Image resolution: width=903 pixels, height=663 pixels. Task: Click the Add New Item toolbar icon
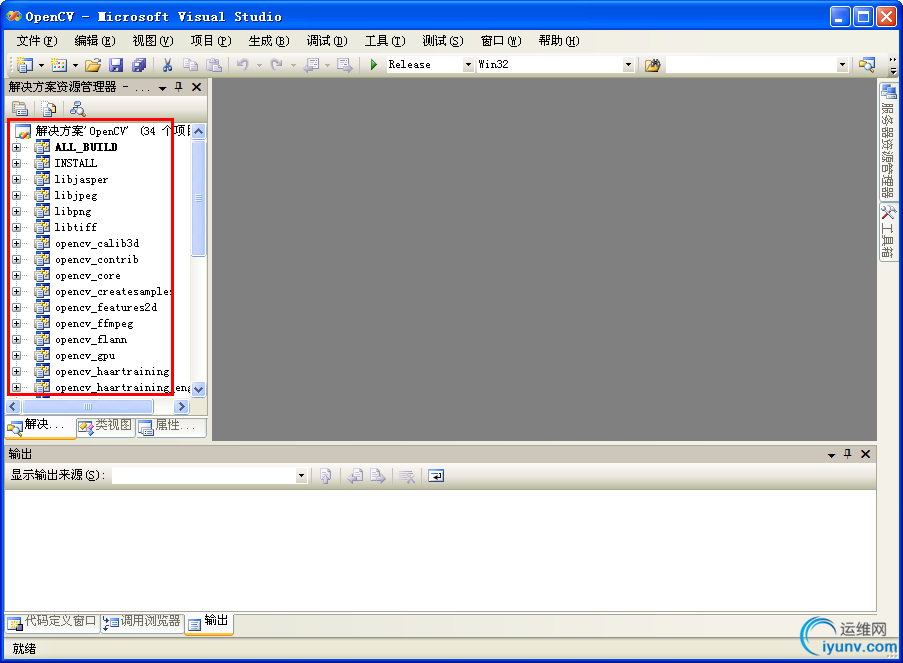[x=59, y=65]
